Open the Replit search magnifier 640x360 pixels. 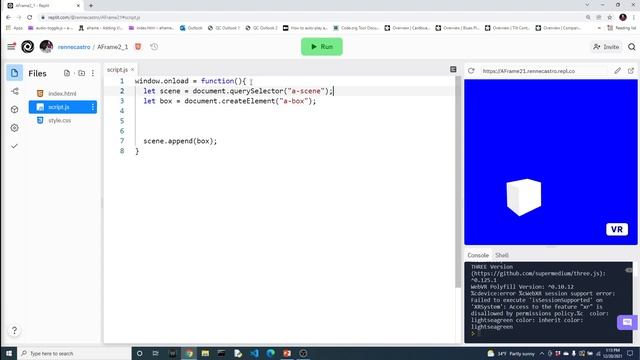point(631,47)
